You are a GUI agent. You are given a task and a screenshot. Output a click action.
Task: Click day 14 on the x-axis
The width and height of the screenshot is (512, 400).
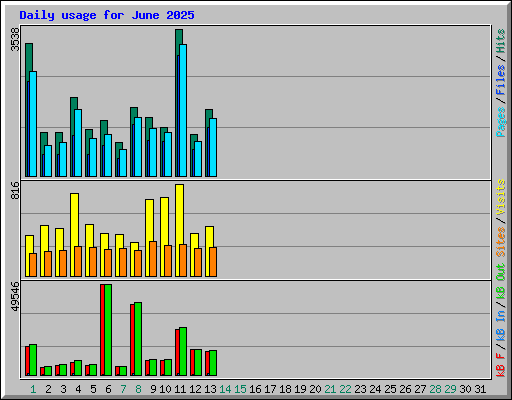225,389
